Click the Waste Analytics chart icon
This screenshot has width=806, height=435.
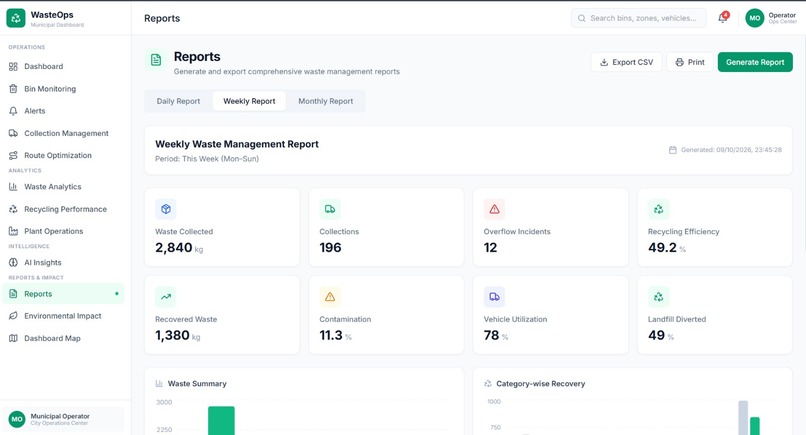click(x=13, y=187)
